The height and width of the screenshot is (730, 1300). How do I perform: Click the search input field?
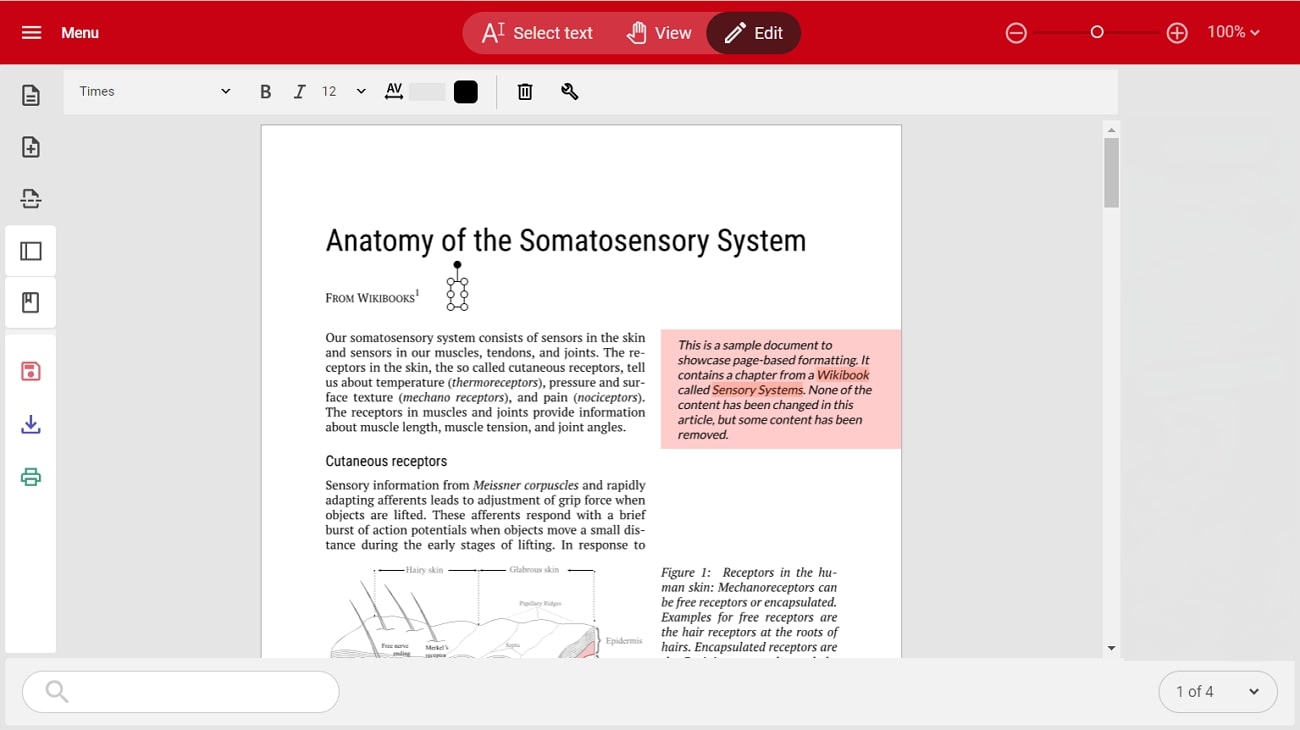tap(181, 692)
